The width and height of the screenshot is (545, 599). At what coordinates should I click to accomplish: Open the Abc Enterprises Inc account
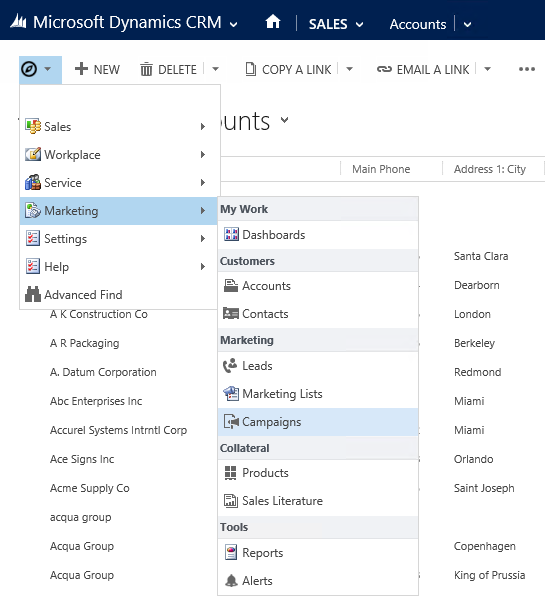point(96,401)
